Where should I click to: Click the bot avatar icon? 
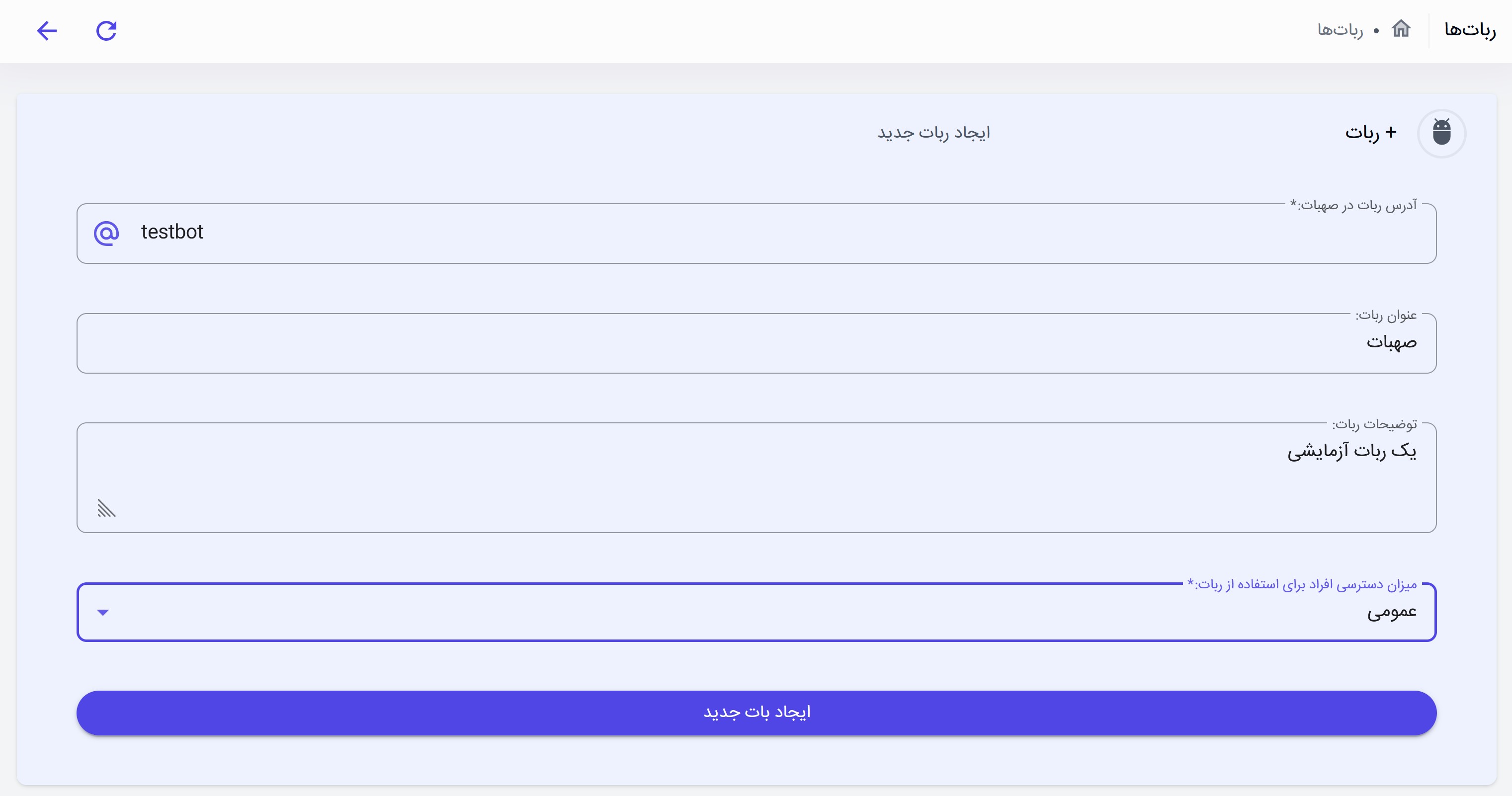point(1441,133)
